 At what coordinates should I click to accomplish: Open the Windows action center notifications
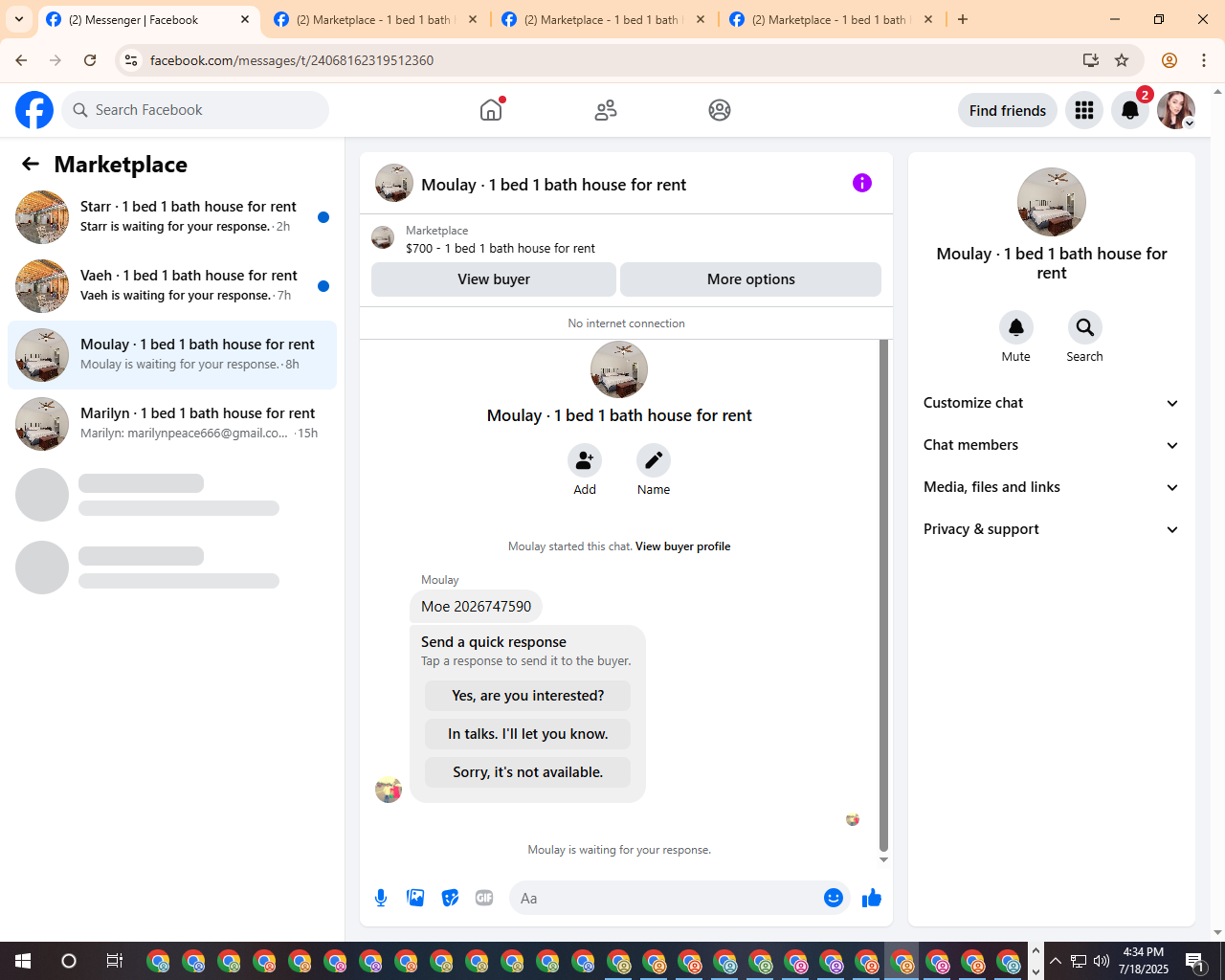(x=1194, y=961)
